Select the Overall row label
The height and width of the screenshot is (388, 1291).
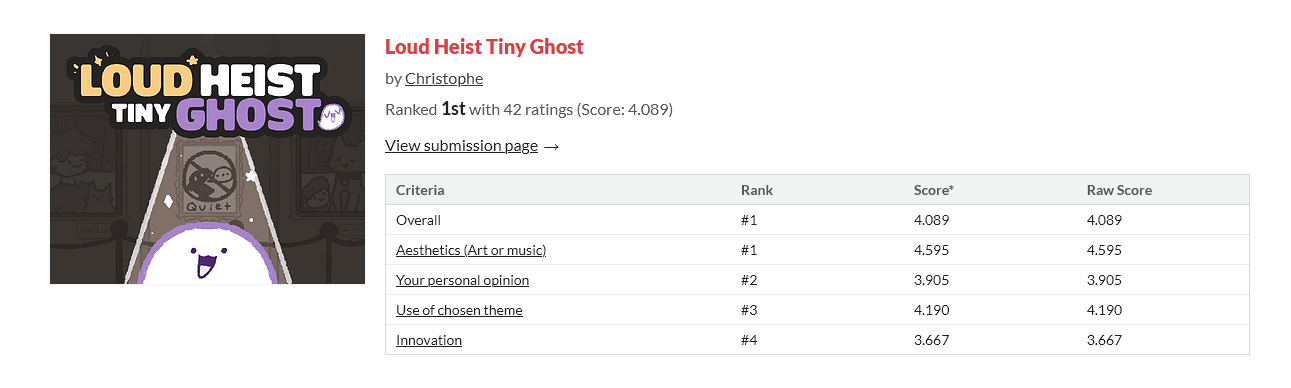[x=418, y=220]
